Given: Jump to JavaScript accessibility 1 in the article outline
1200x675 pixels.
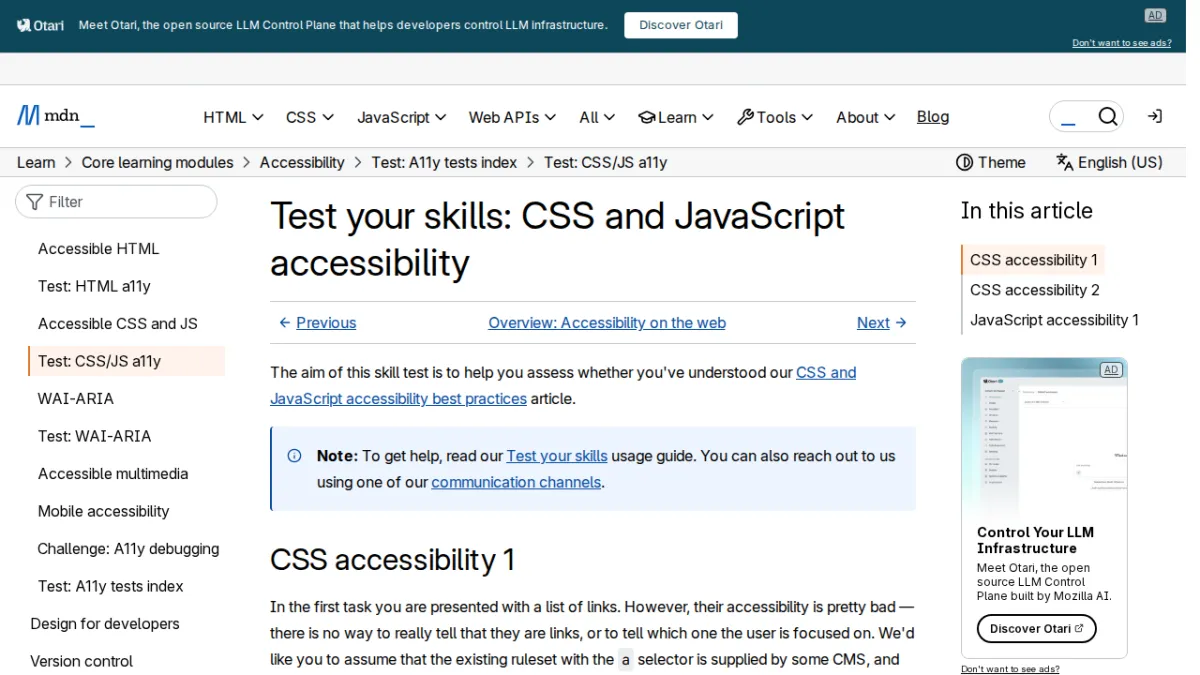Looking at the screenshot, I should coord(1055,320).
